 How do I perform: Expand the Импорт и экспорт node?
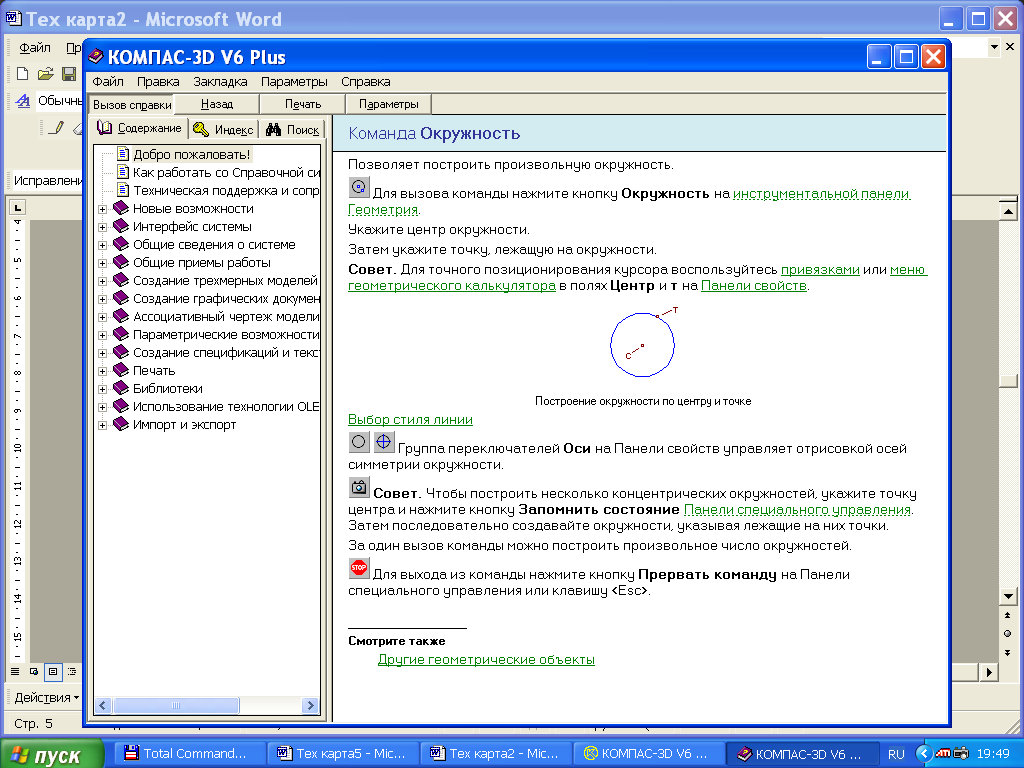[x=103, y=426]
